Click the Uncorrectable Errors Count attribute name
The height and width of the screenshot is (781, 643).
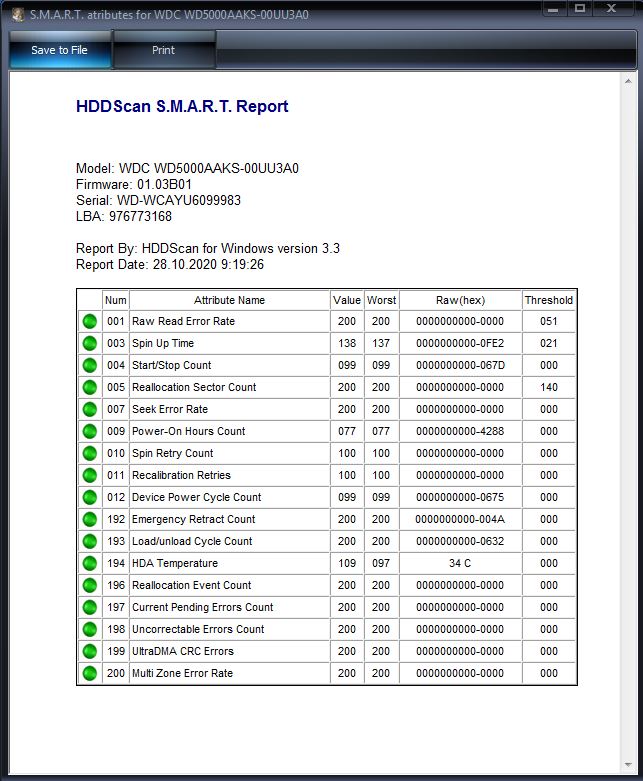click(x=198, y=629)
